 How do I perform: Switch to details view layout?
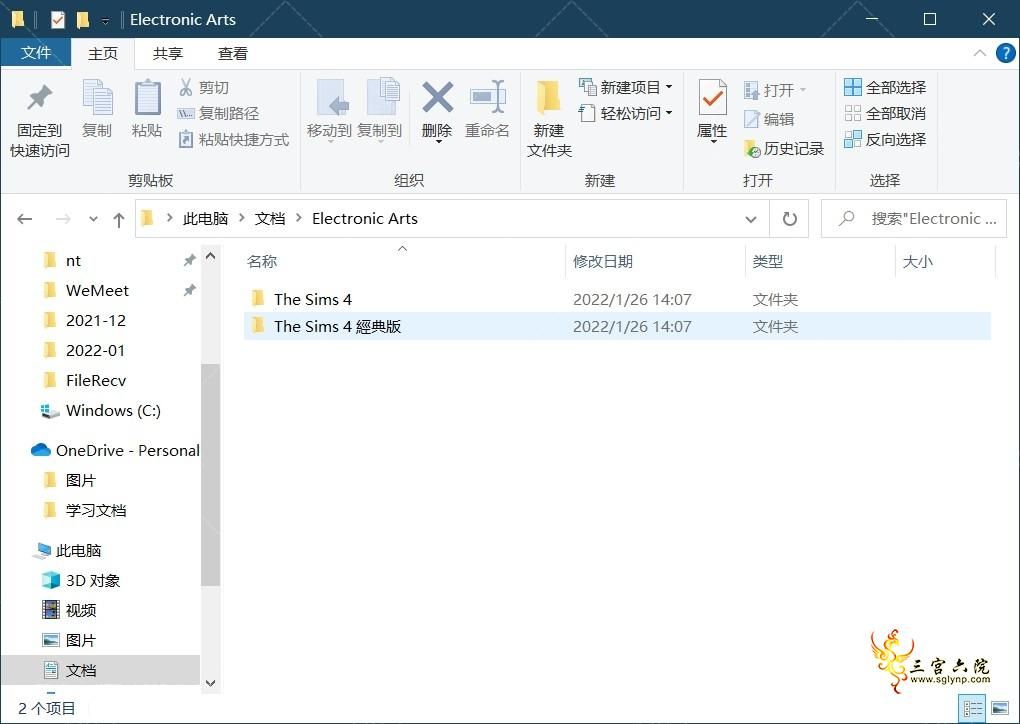tap(973, 708)
